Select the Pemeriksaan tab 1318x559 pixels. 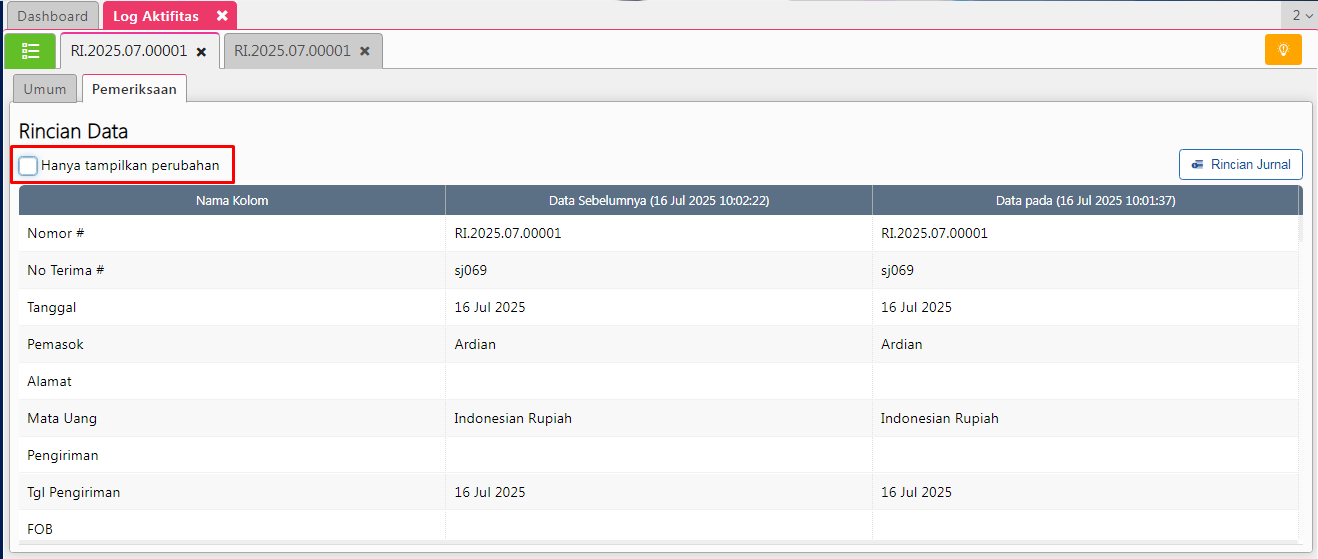pos(134,89)
